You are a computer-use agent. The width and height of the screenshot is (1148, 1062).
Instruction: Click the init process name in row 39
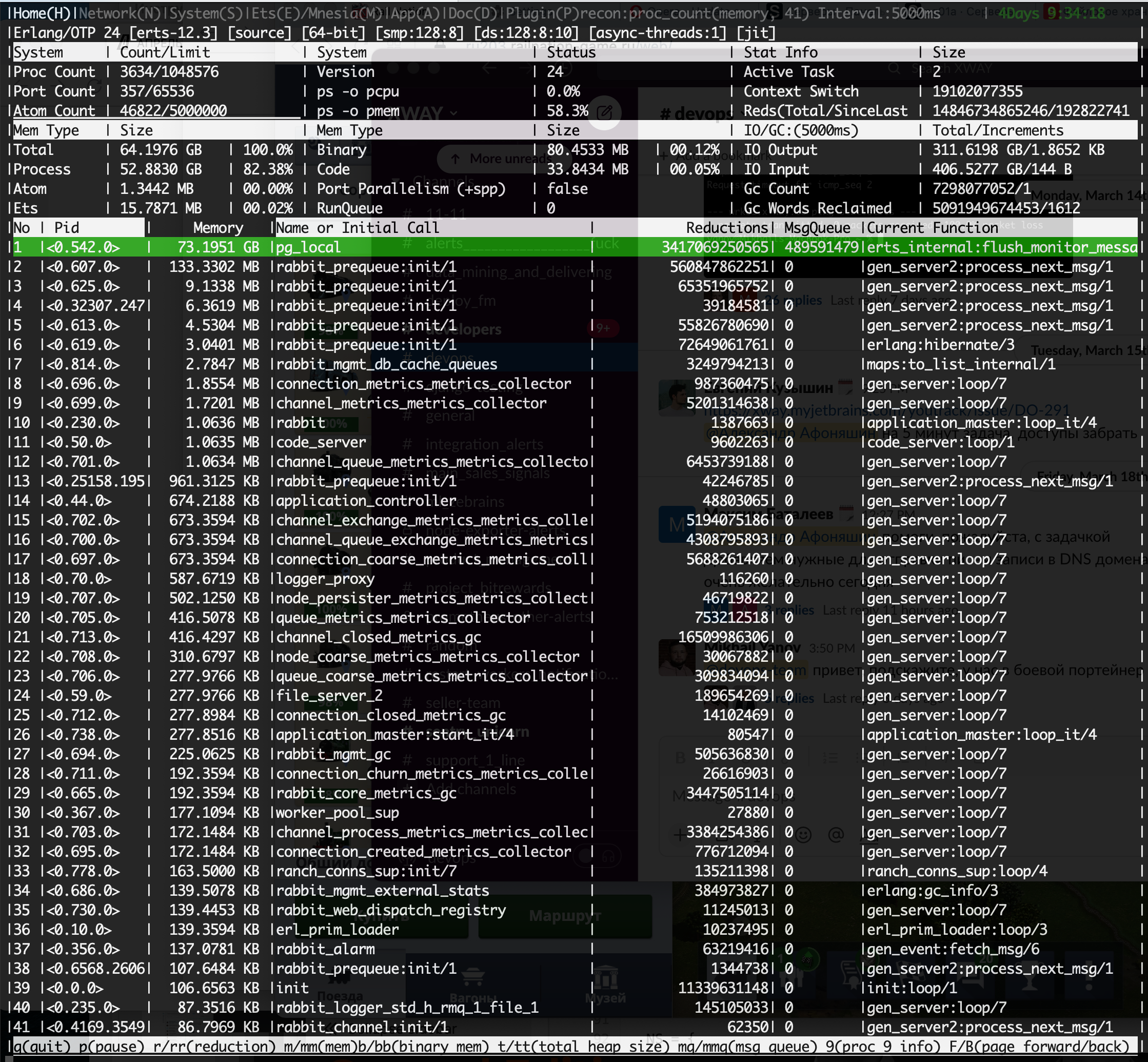(292, 988)
